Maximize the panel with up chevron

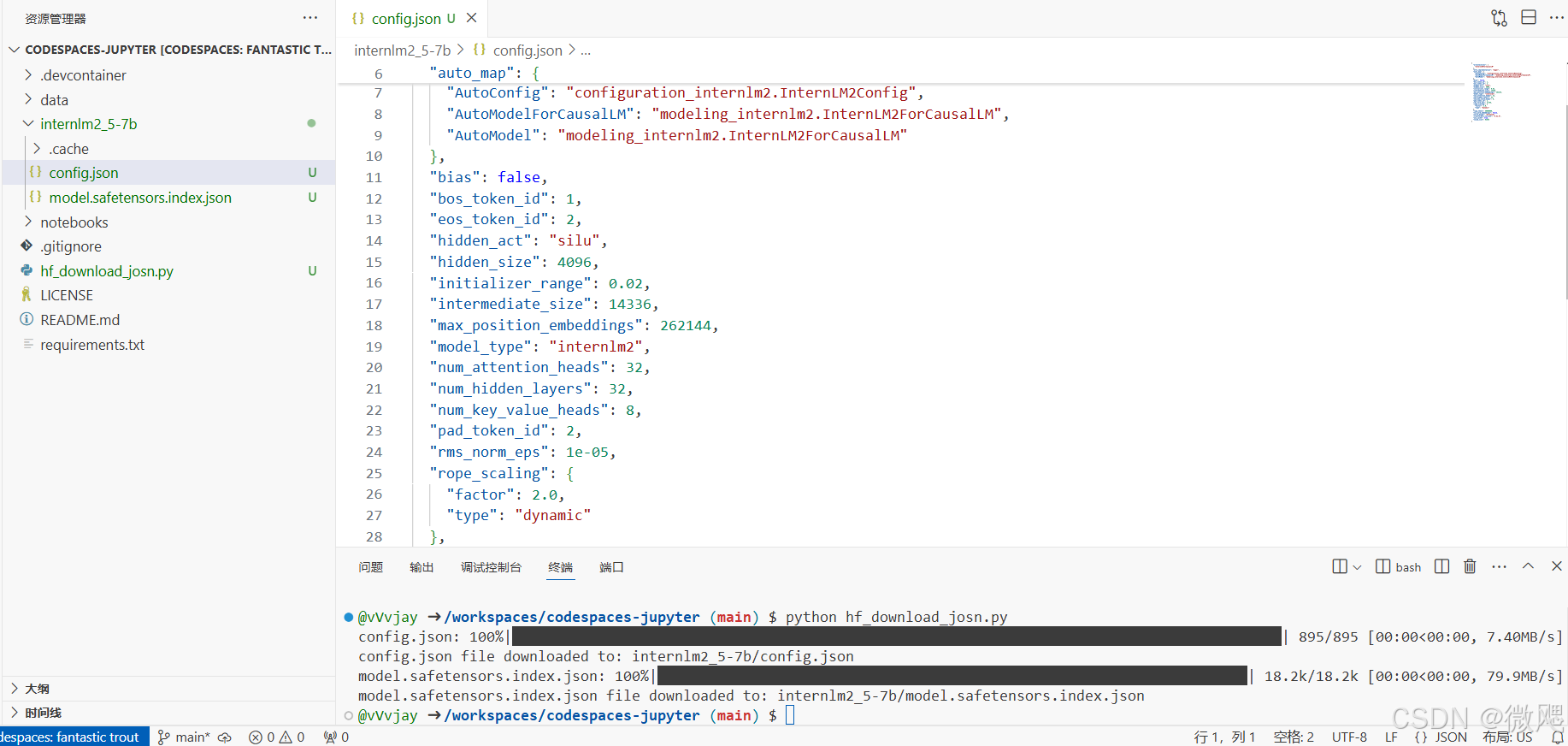1529,566
